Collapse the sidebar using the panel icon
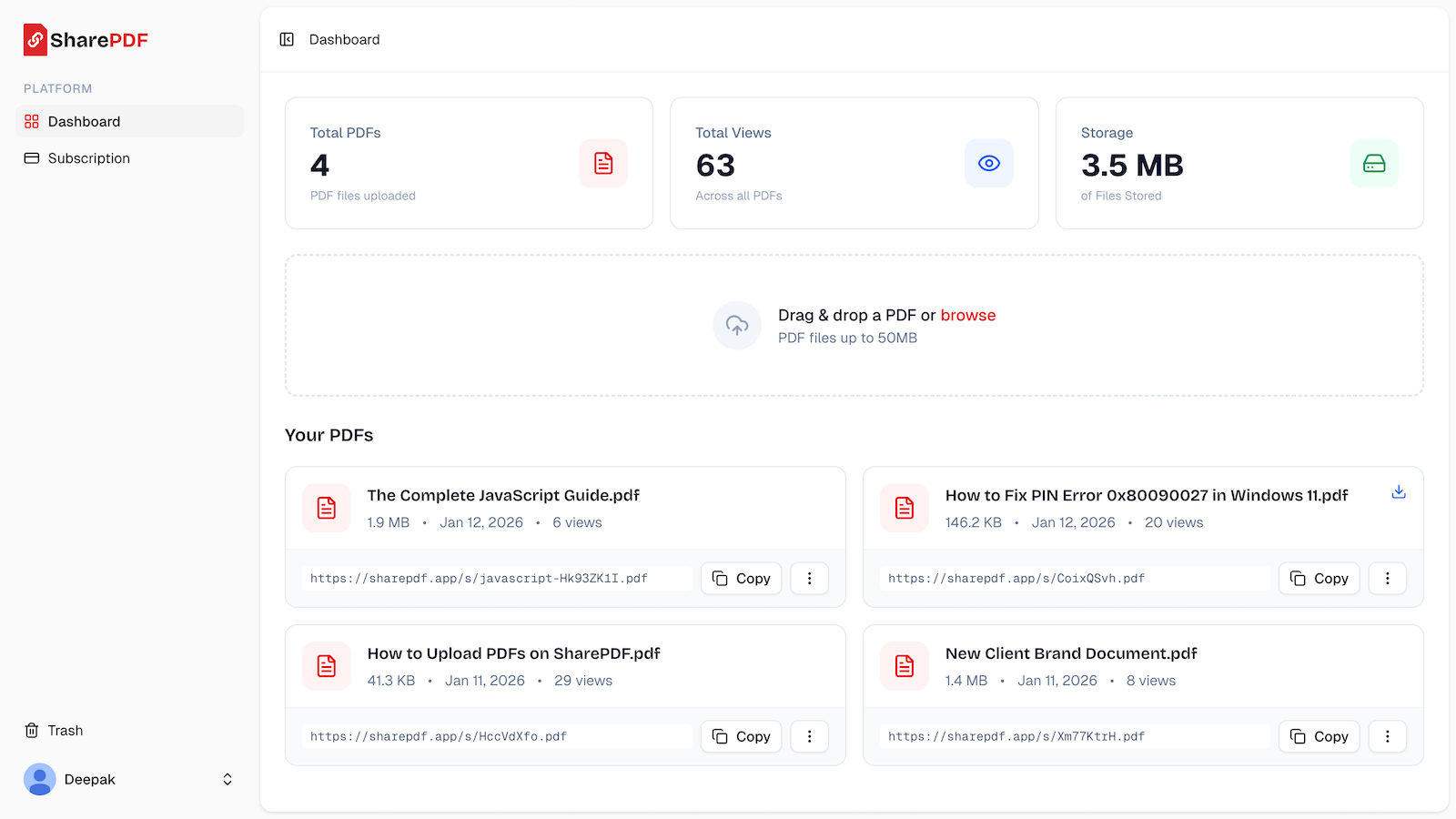1456x819 pixels. pyautogui.click(x=287, y=39)
